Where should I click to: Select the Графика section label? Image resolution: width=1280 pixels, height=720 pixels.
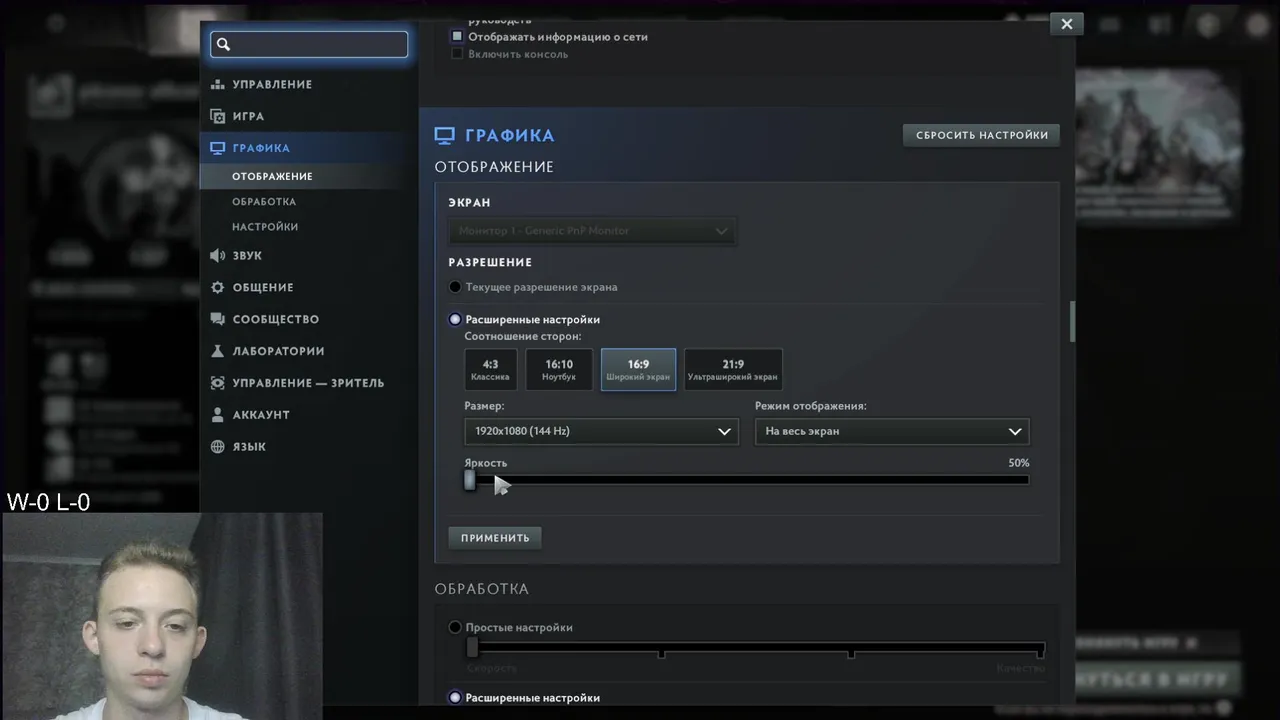[x=261, y=148]
